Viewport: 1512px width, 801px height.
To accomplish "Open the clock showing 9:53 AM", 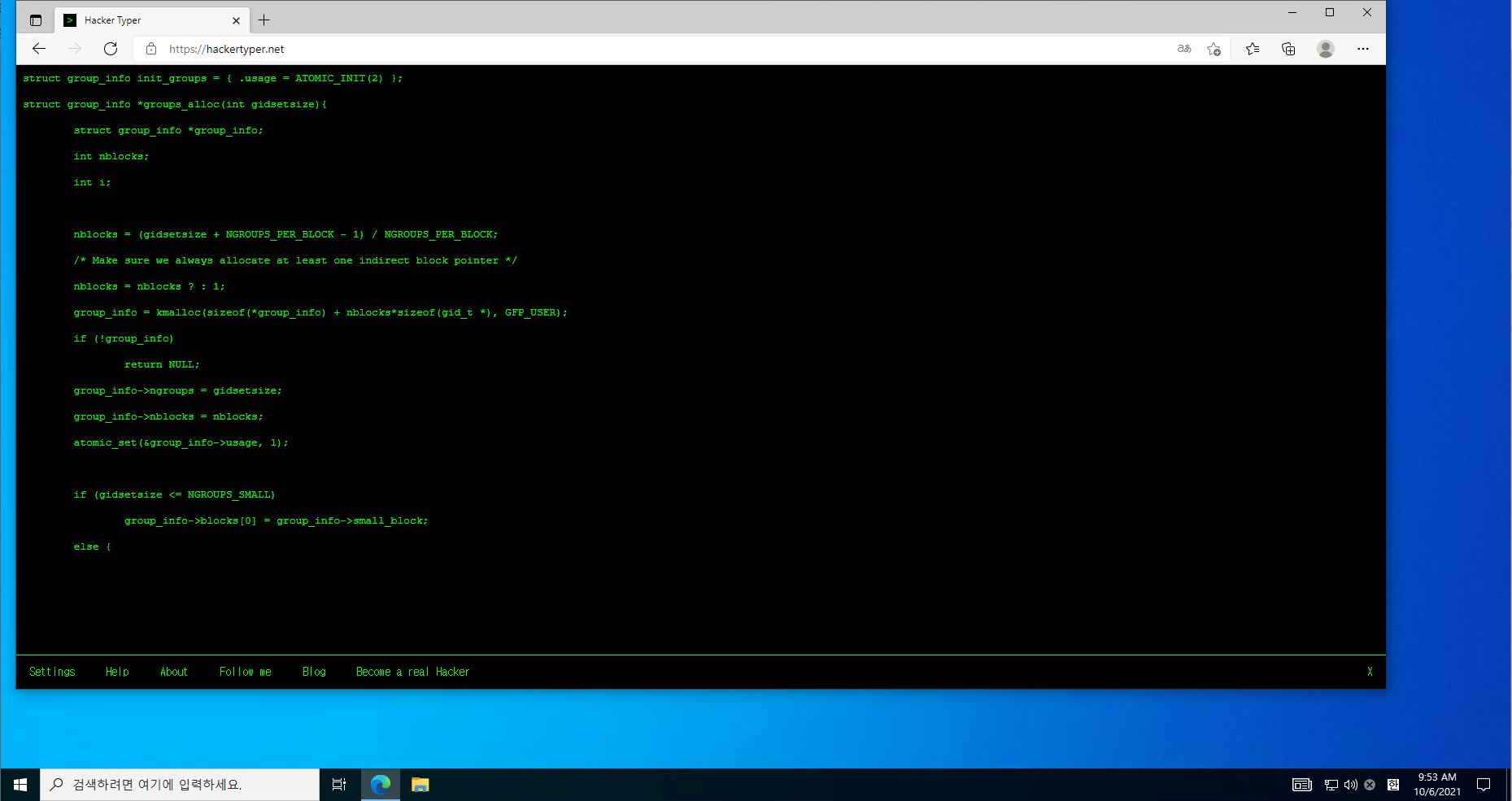I will coord(1437,785).
